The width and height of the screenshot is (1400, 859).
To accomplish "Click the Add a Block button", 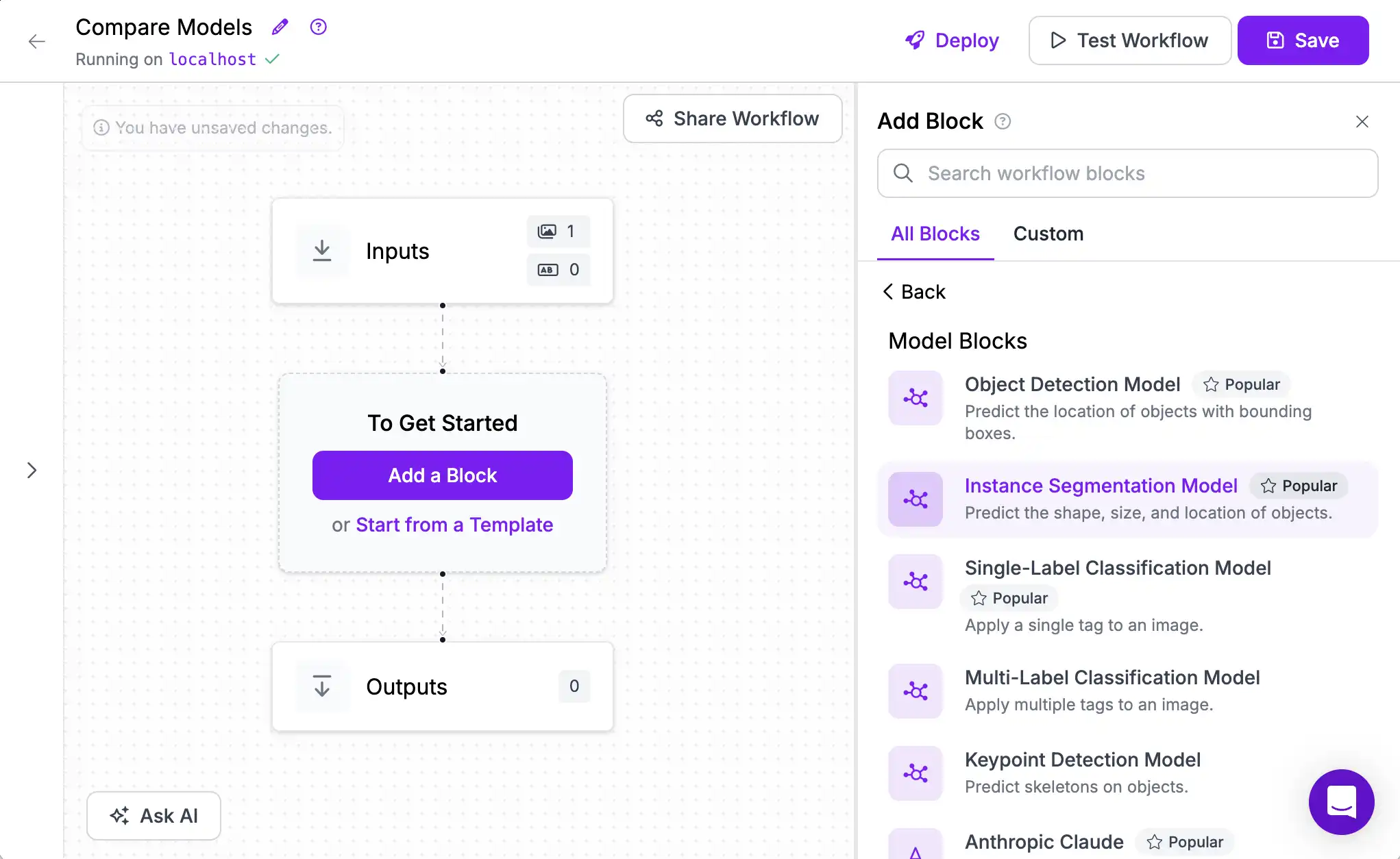I will pyautogui.click(x=442, y=474).
